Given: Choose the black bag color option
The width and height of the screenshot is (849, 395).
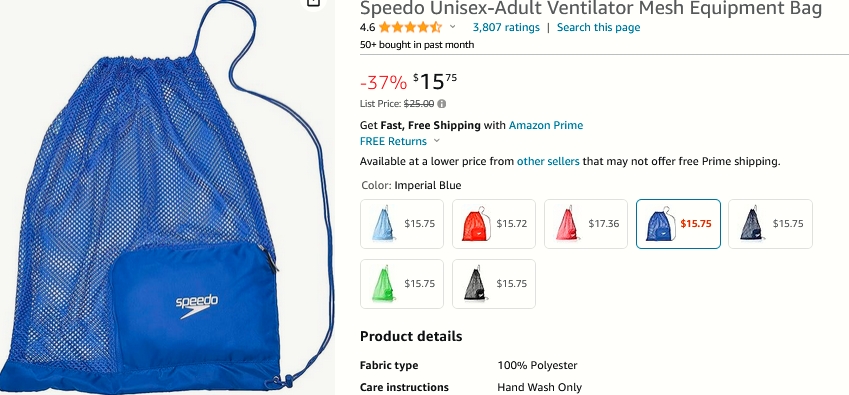Looking at the screenshot, I should point(494,284).
